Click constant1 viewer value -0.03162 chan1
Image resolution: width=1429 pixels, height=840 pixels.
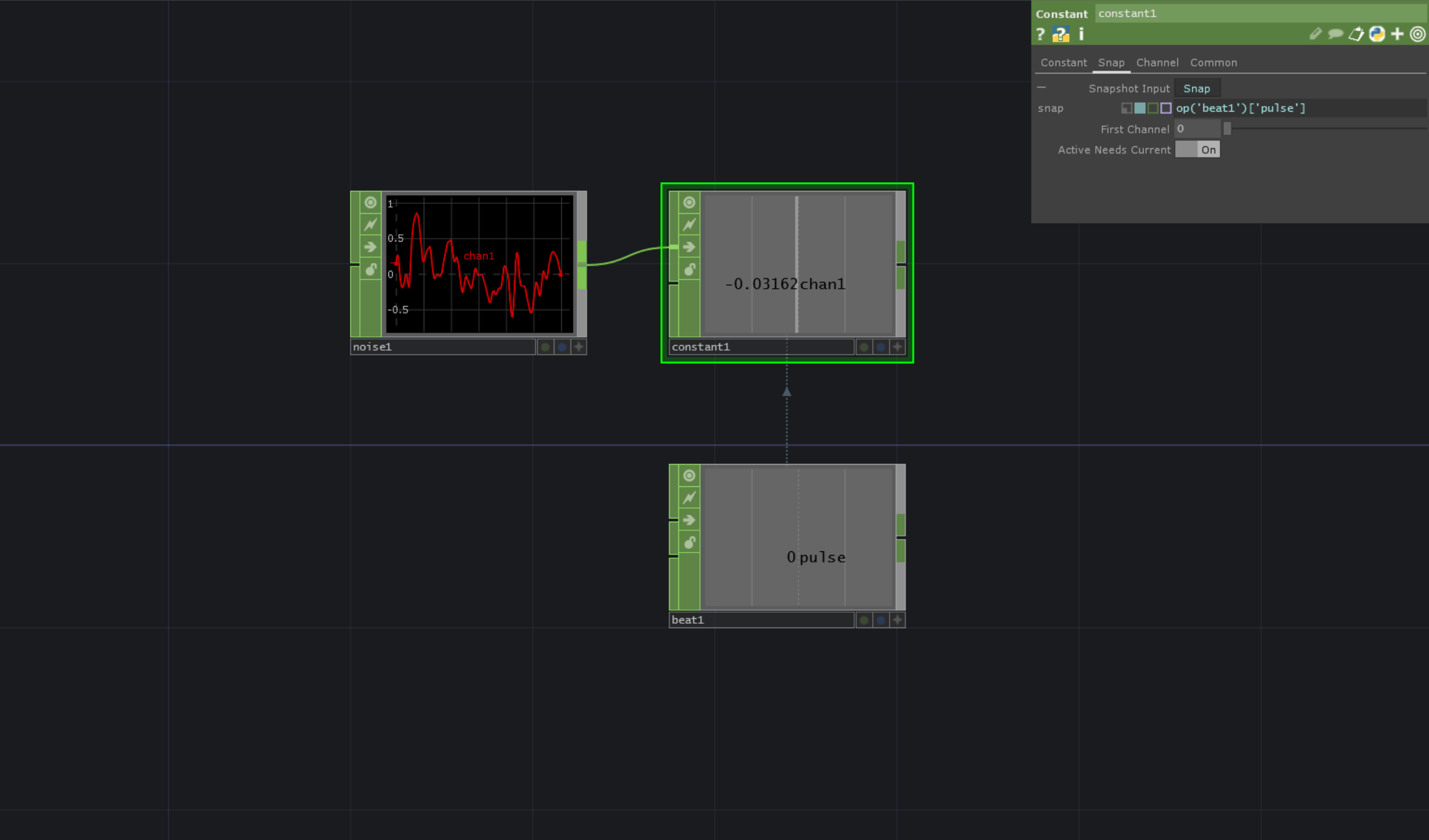click(785, 284)
